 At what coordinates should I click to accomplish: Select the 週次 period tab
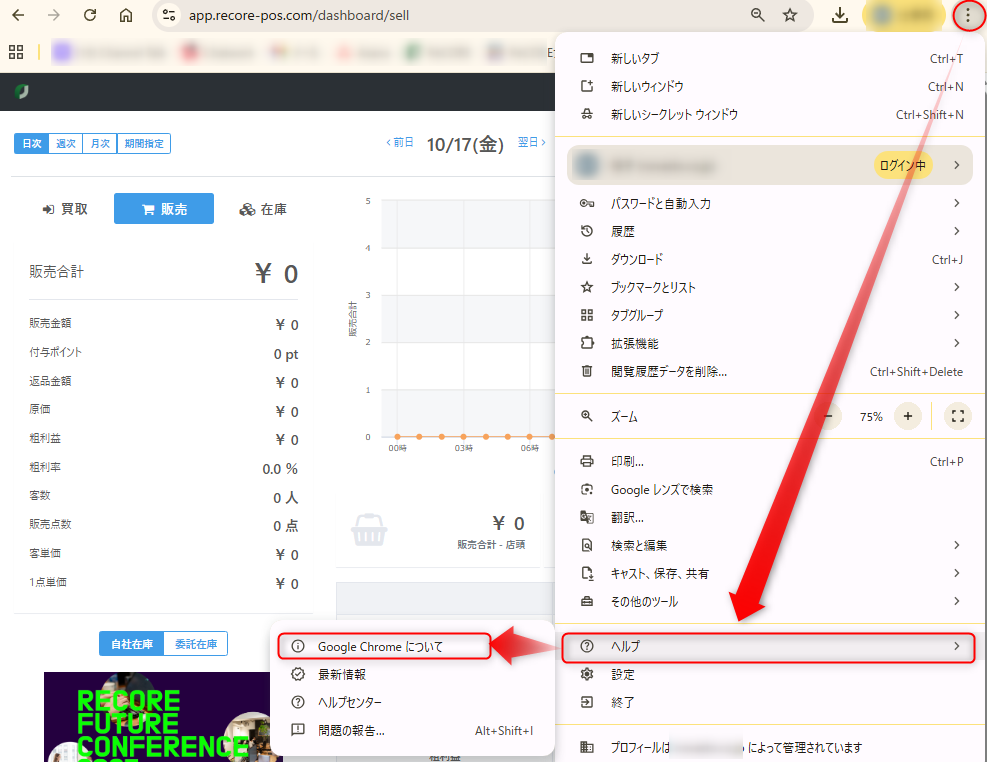click(65, 143)
